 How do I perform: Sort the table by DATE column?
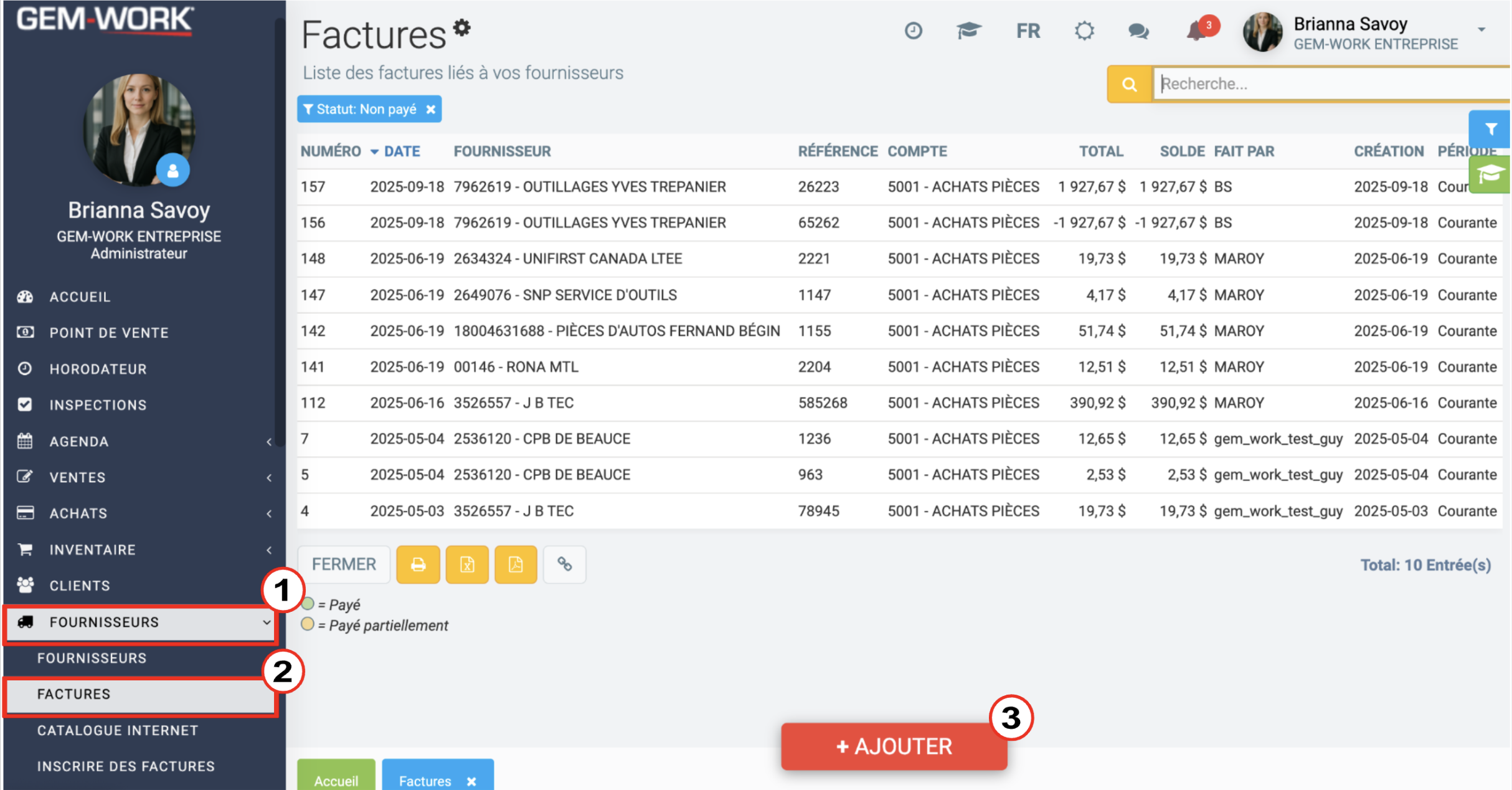coord(402,151)
